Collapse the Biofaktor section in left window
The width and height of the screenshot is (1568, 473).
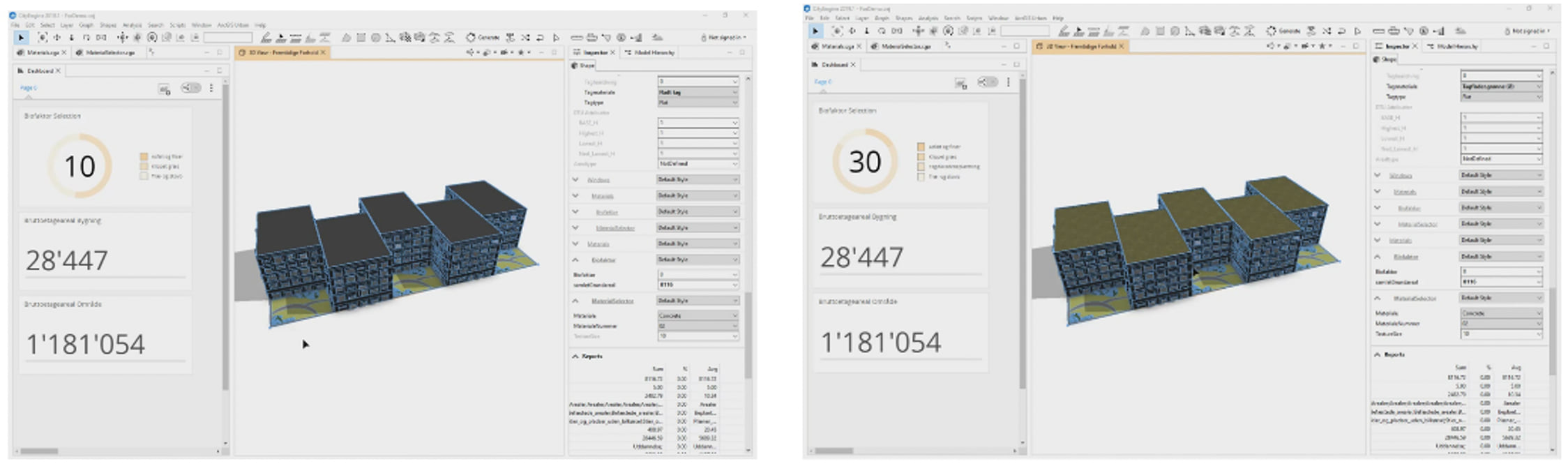[x=576, y=260]
